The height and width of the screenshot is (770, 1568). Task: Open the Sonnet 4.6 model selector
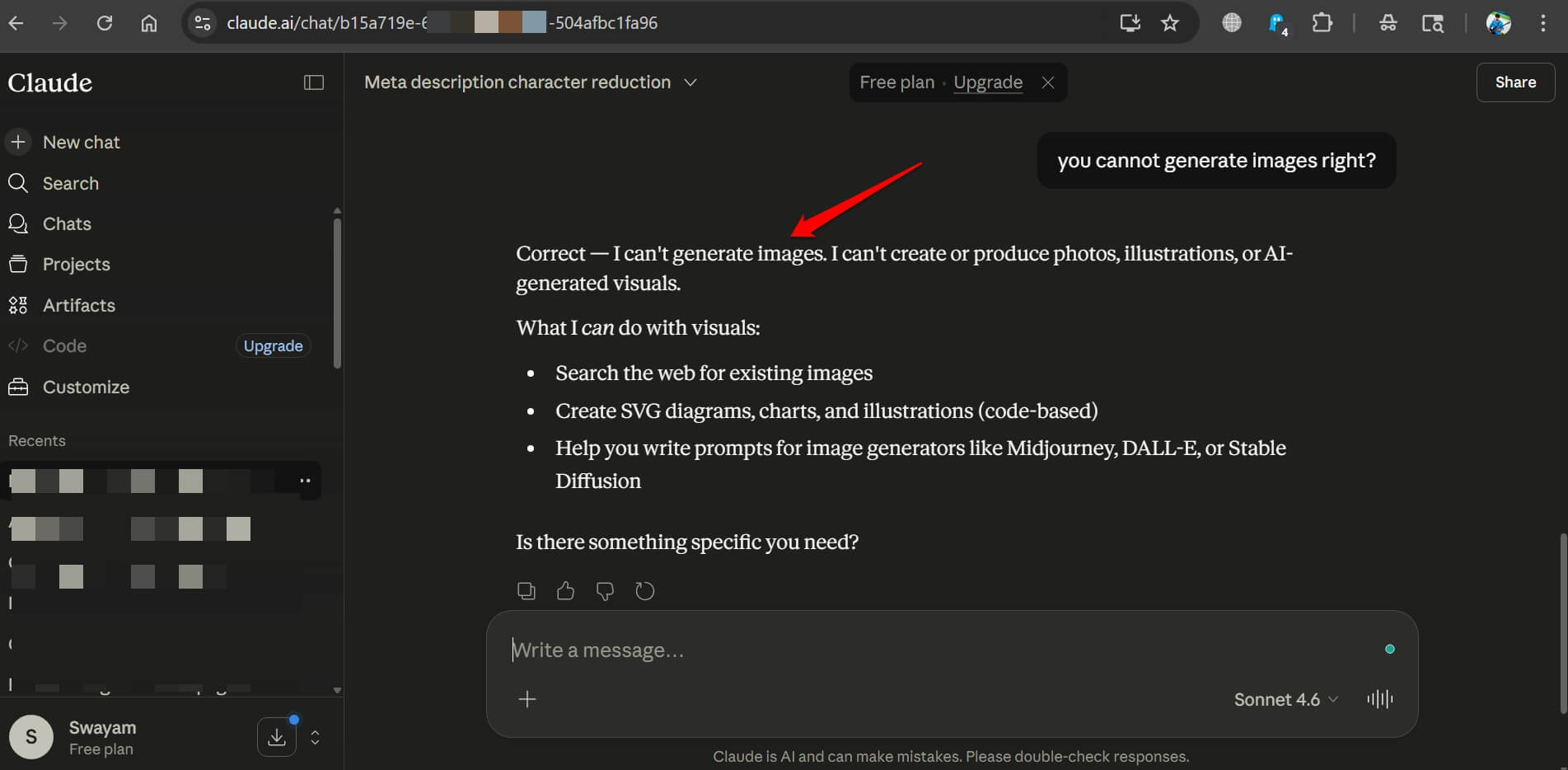1285,699
